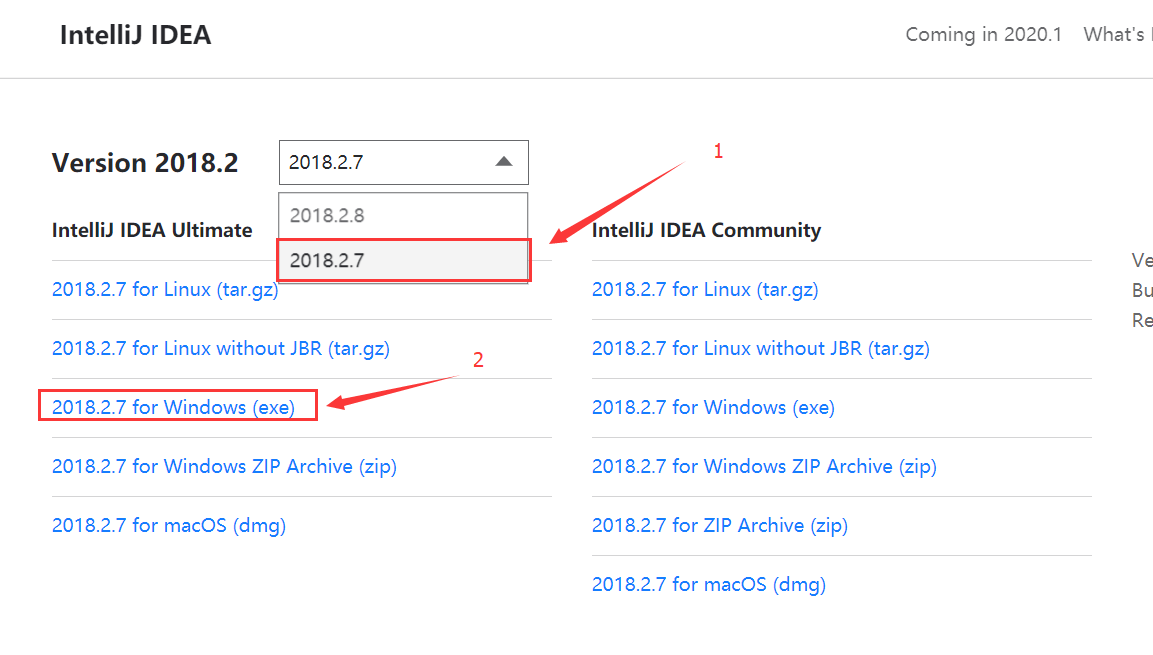
Task: Download Community 2018.2.7 for macOS (dmg)
Action: (709, 584)
